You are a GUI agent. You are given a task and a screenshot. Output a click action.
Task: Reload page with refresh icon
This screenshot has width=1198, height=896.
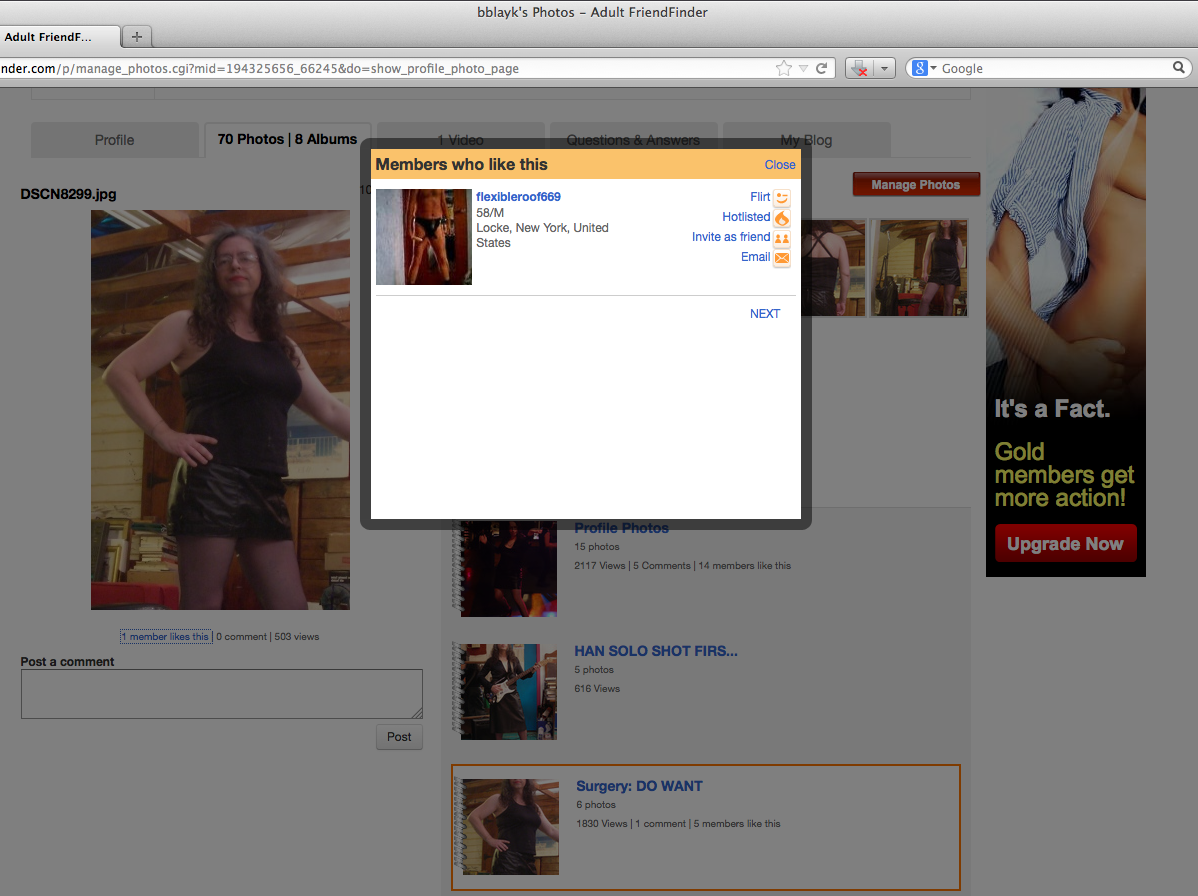click(822, 68)
